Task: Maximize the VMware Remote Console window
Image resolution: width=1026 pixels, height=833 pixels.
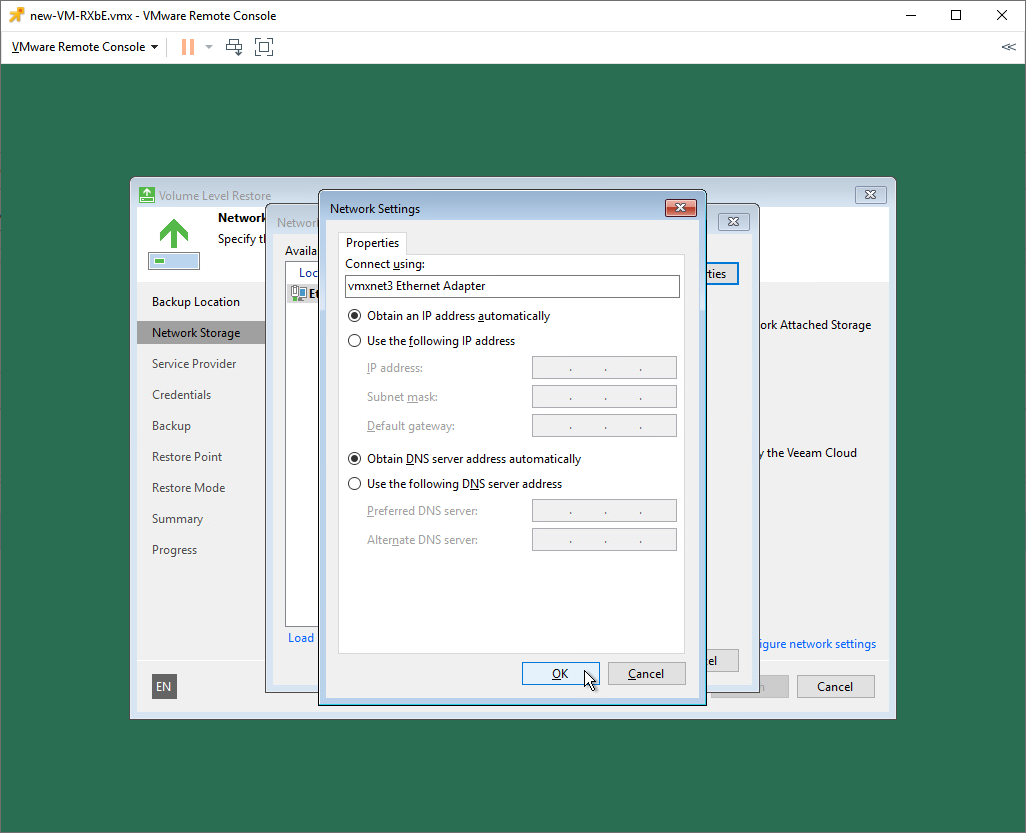Action: (x=956, y=15)
